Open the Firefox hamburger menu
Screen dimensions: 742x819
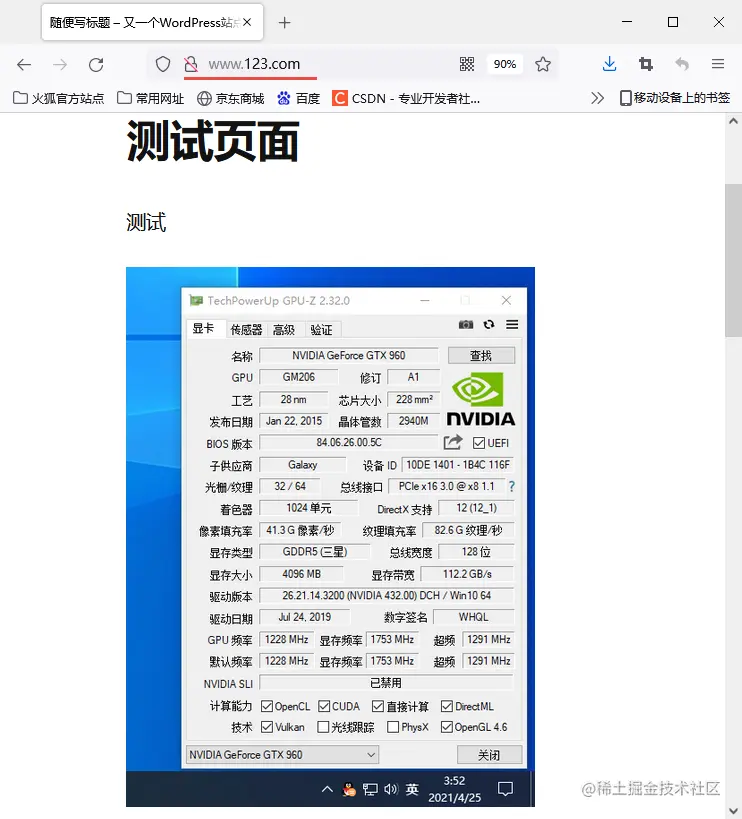718,64
